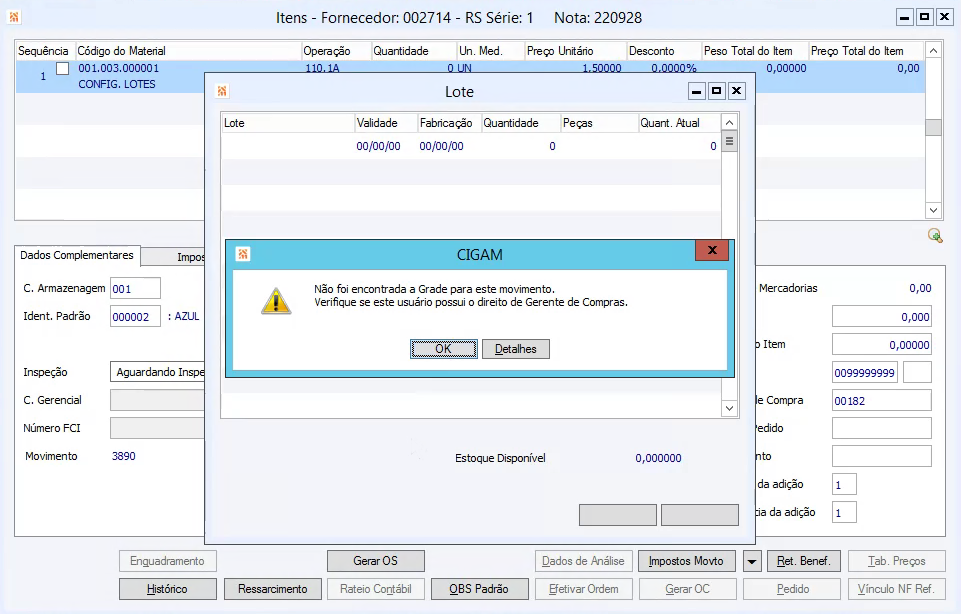Click the Número FCI field
This screenshot has width=961, height=614.
coord(158,428)
